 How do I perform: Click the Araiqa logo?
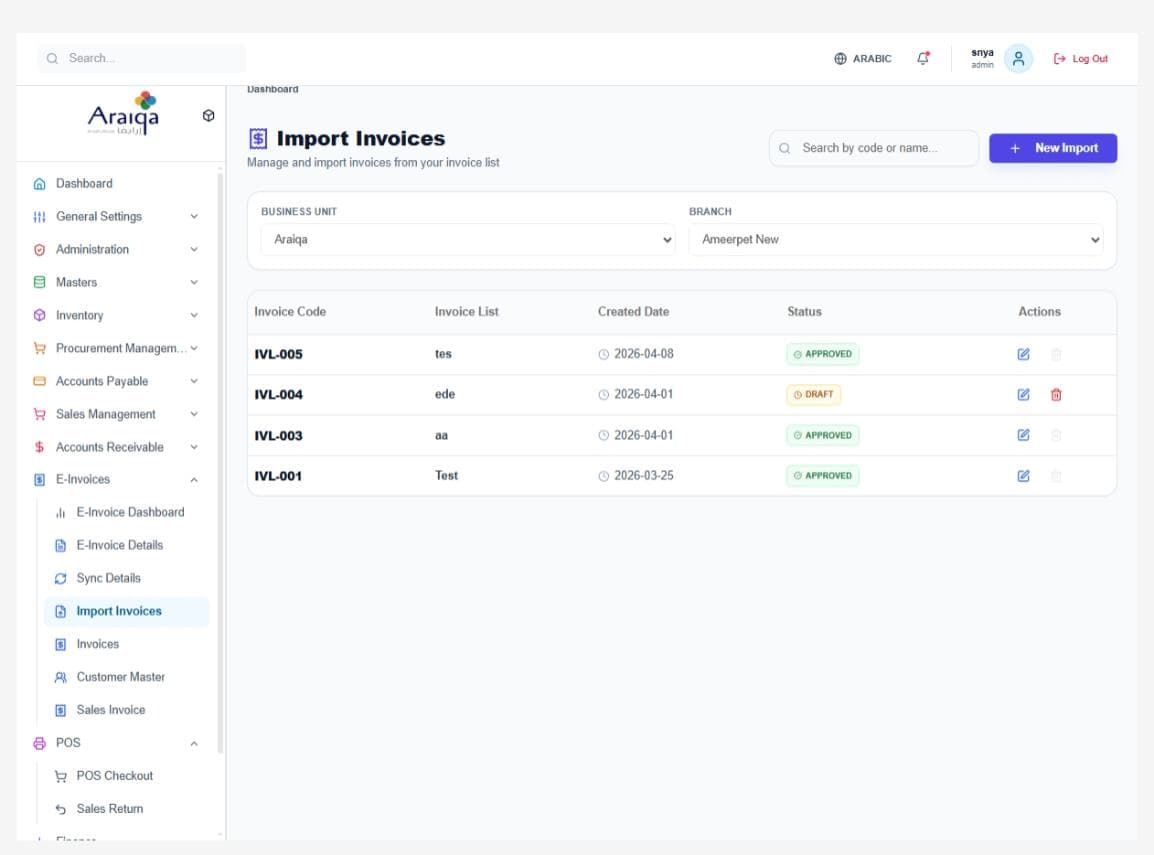124,114
